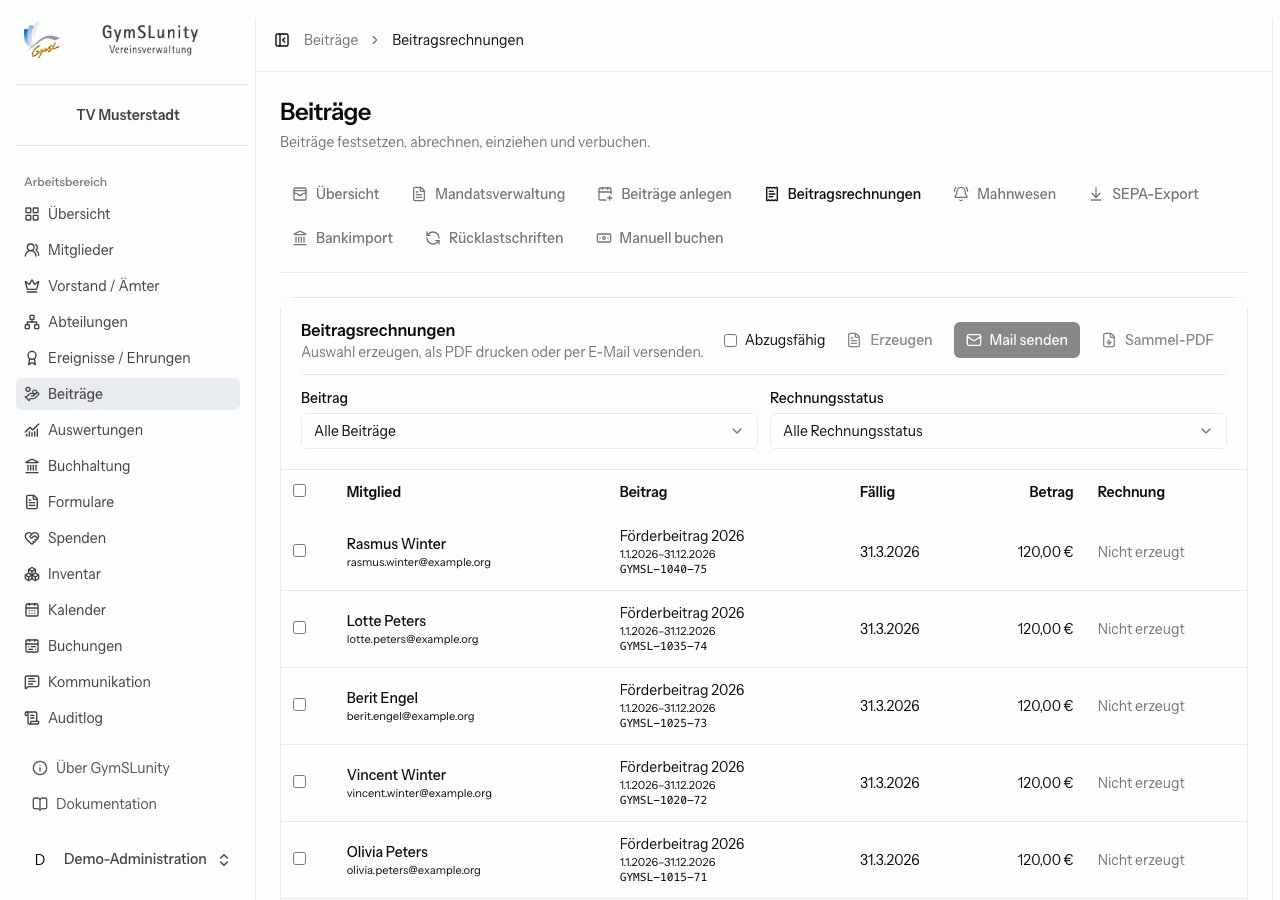This screenshot has width=1280, height=900.
Task: Open Buchungen in the sidebar
Action: pyautogui.click(x=128, y=646)
